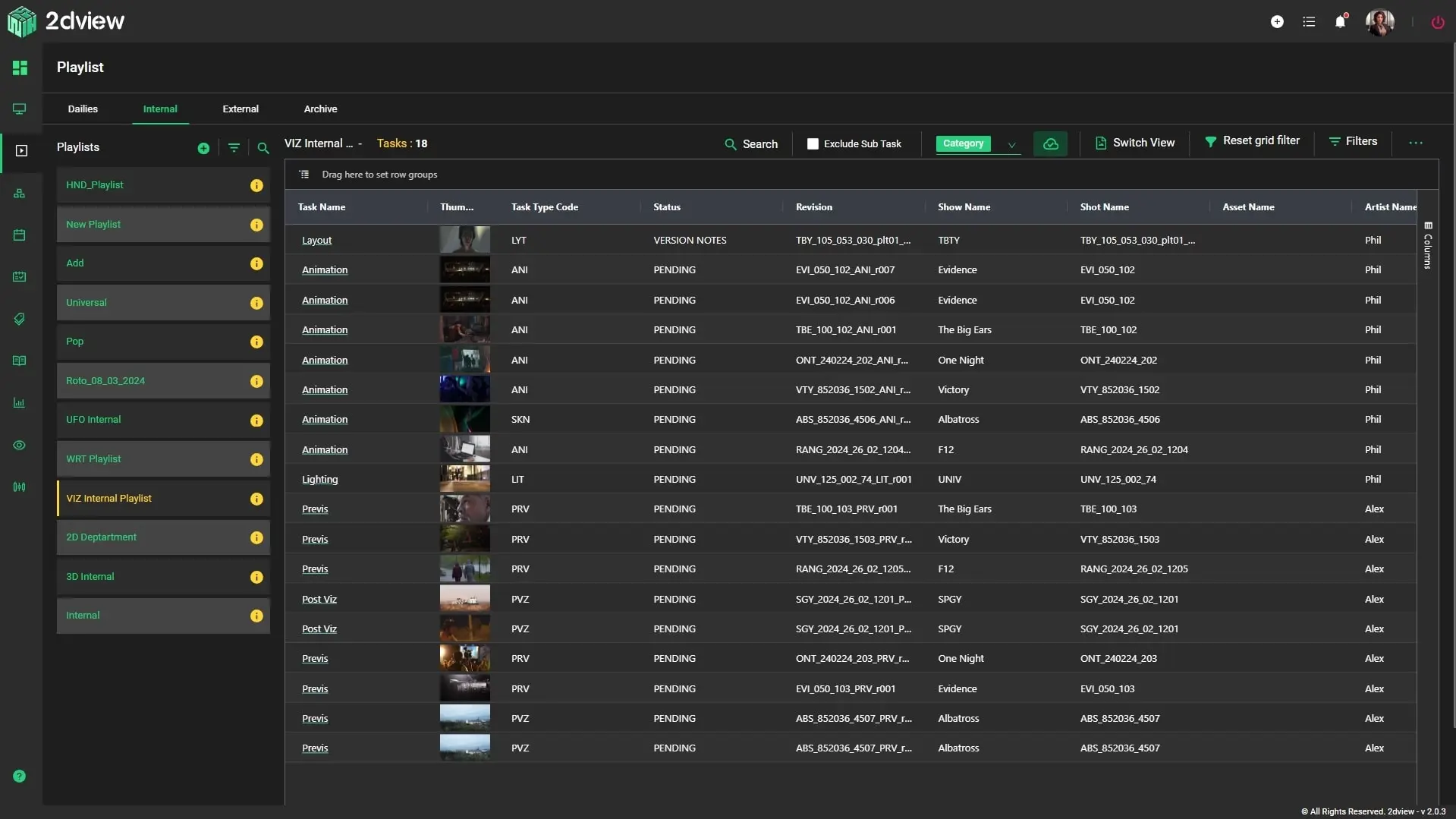Viewport: 1456px width, 819px height.
Task: Select the Pop playlist
Action: coord(163,342)
